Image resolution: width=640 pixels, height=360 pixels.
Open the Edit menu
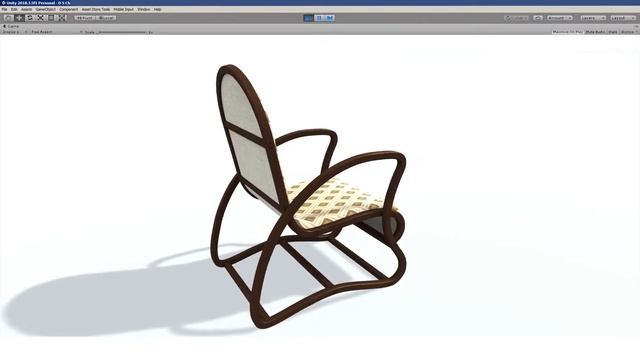14,9
